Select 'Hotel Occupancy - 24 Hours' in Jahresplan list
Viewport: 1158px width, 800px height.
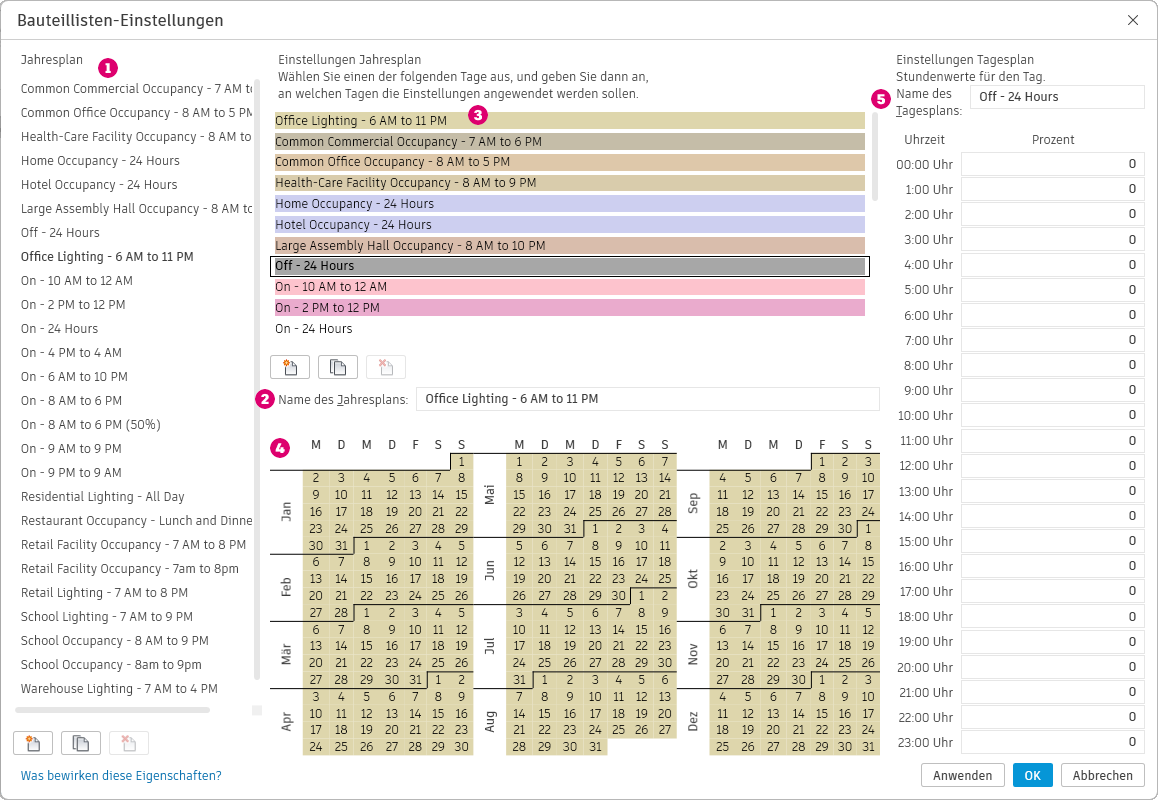coord(99,185)
